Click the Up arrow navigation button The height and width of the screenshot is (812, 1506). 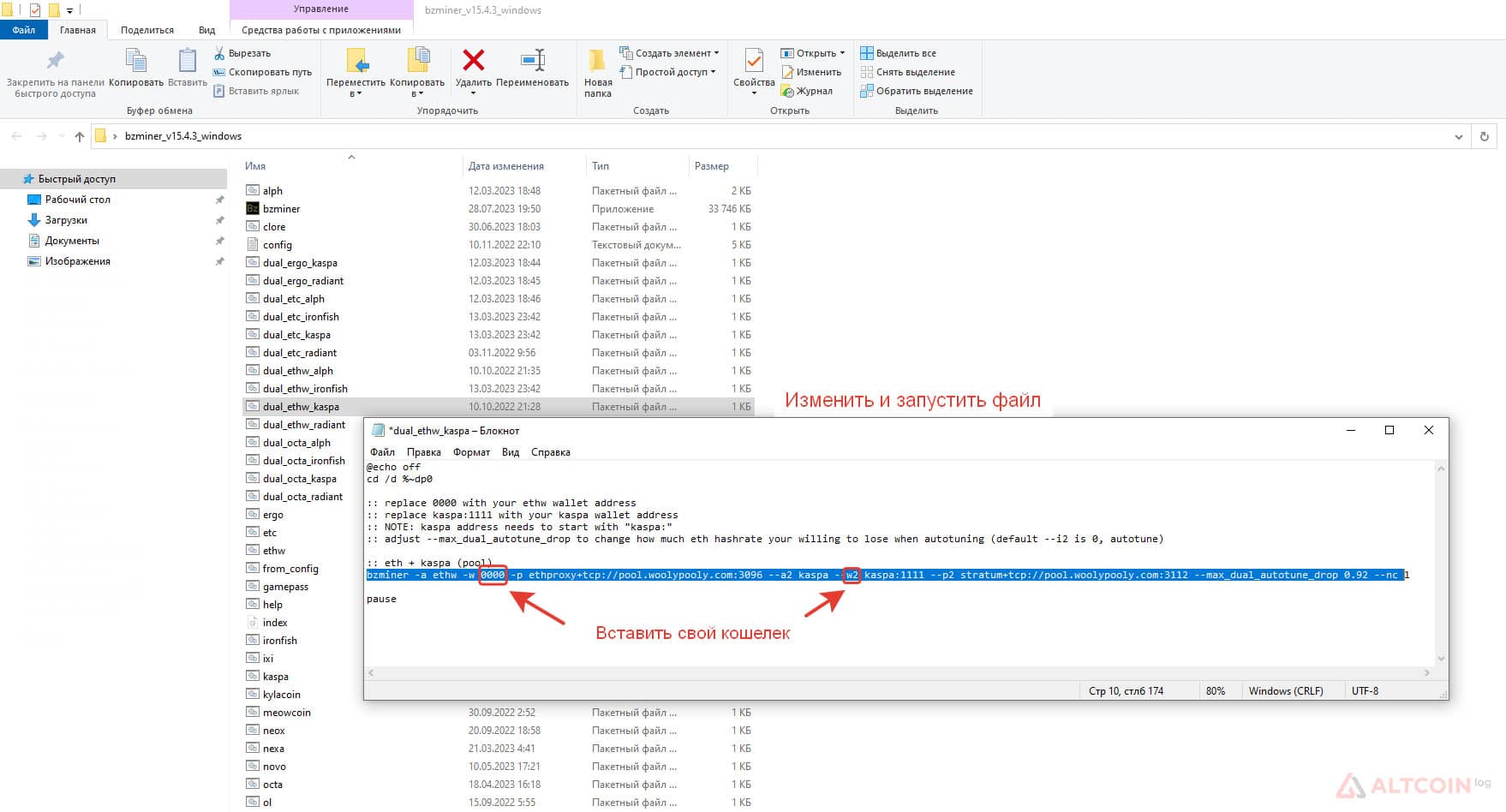pyautogui.click(x=80, y=136)
